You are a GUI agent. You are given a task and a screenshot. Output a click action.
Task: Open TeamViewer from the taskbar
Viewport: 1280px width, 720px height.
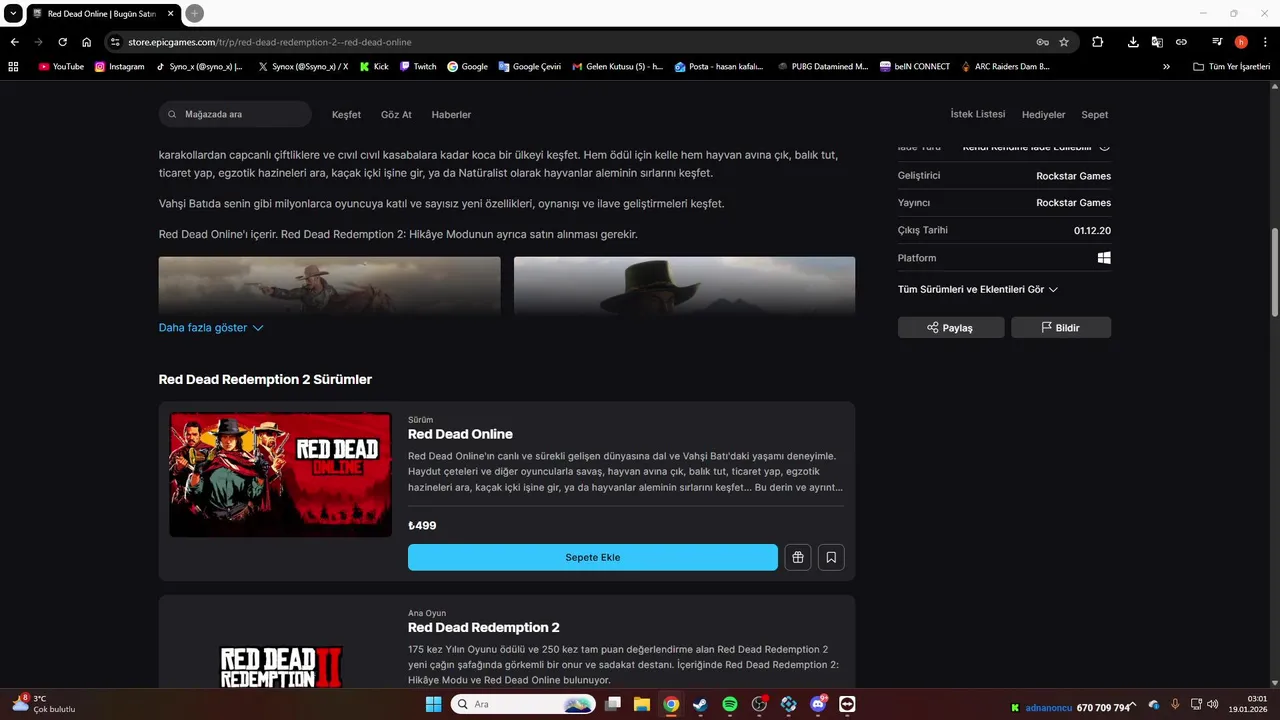tap(848, 704)
